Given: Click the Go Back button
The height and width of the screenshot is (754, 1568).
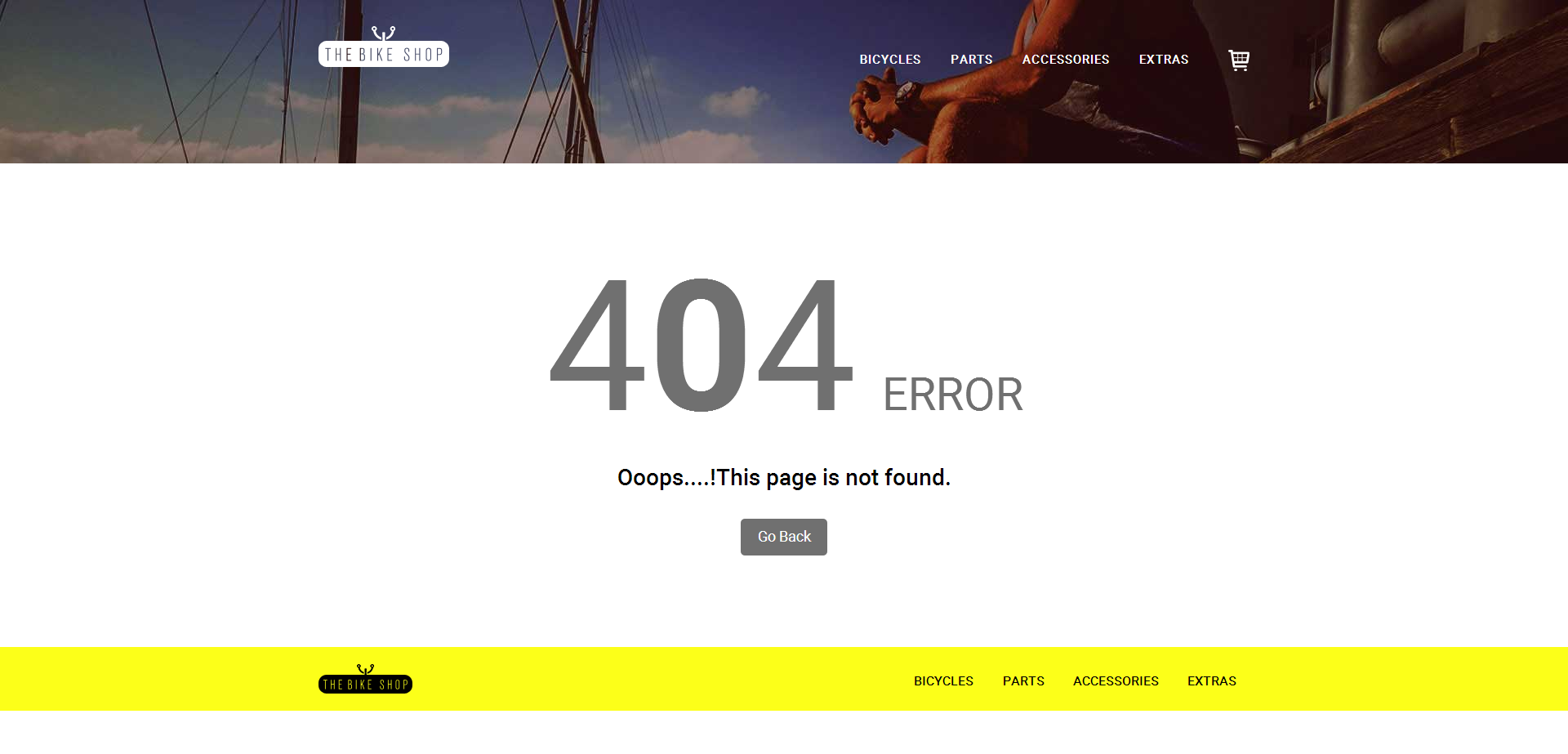Looking at the screenshot, I should tap(784, 537).
